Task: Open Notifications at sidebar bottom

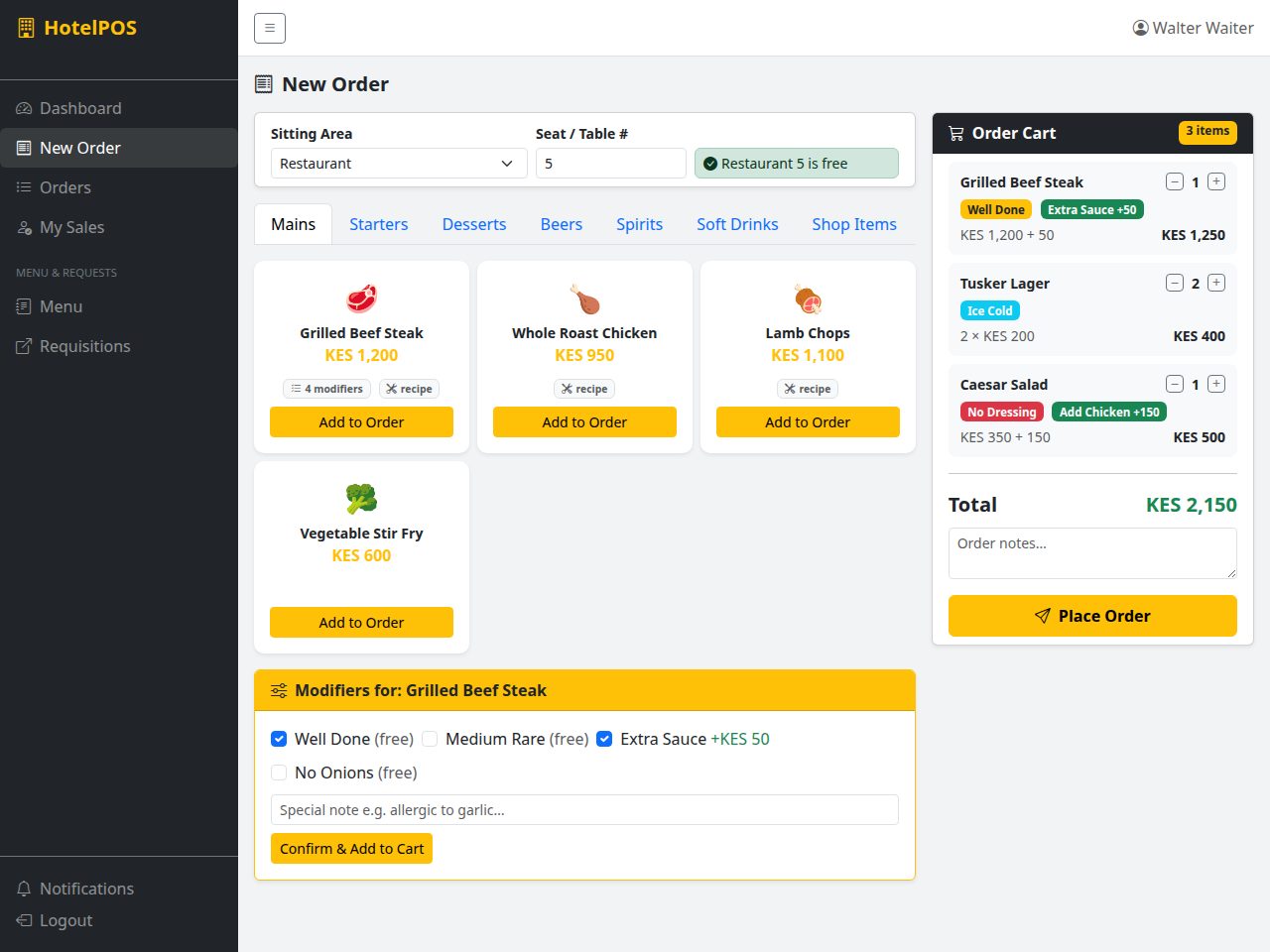Action: pyautogui.click(x=119, y=889)
